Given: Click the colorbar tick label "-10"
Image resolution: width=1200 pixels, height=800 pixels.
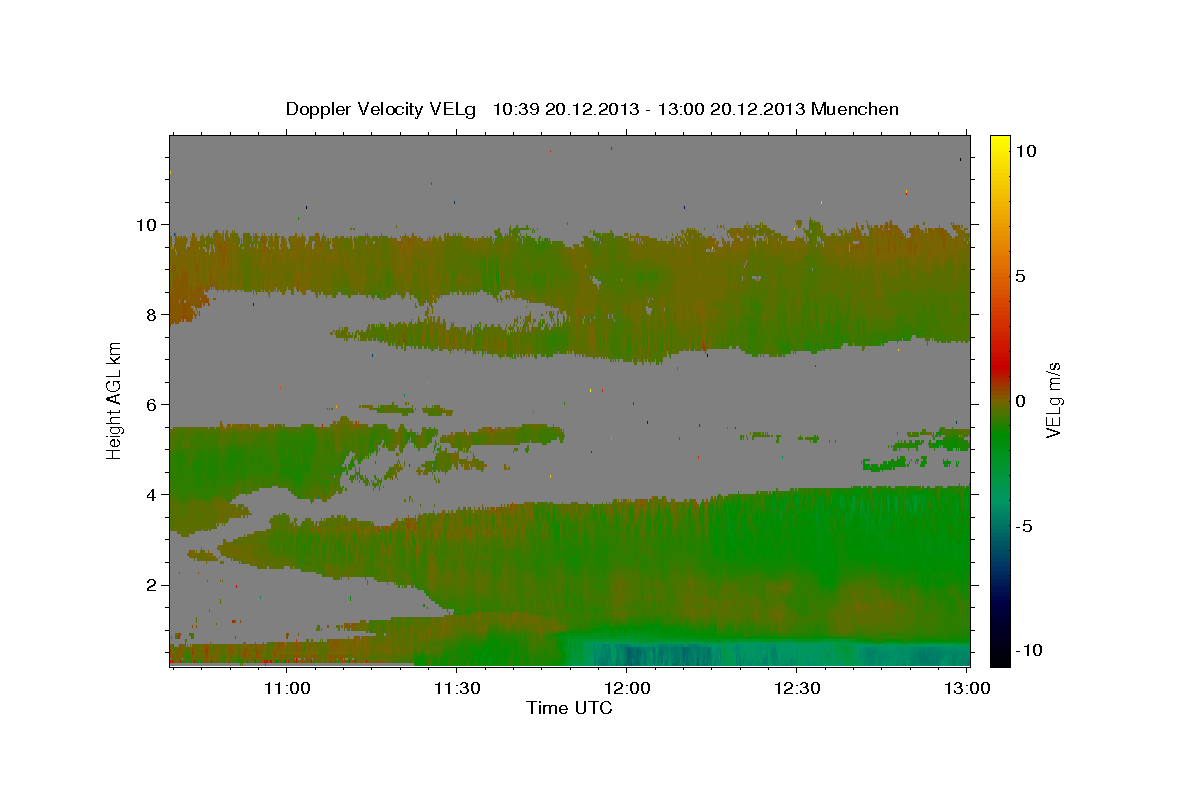Looking at the screenshot, I should click(1029, 651).
